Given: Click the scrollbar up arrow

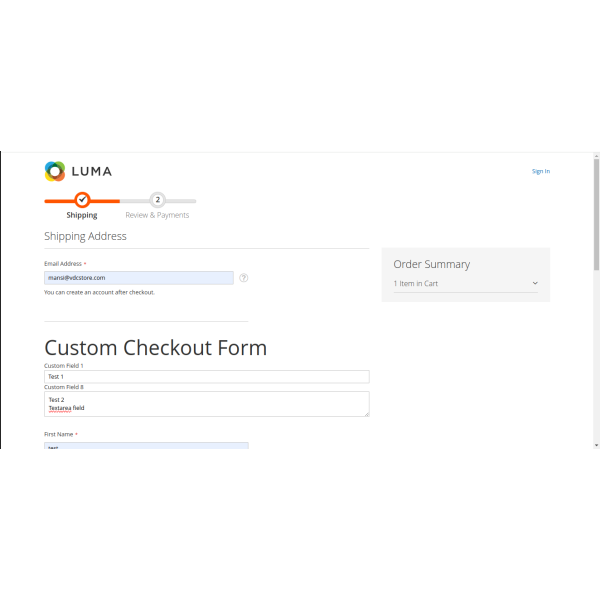Looking at the screenshot, I should click(596, 157).
